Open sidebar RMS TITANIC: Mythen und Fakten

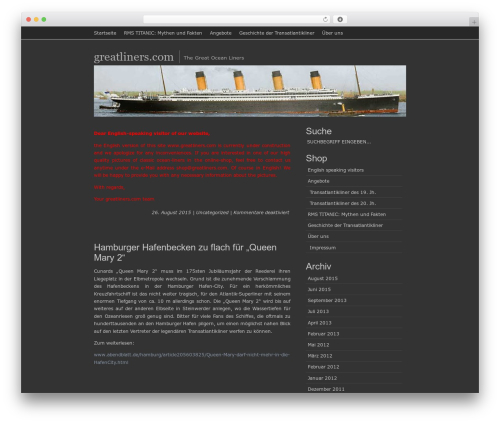coord(347,214)
